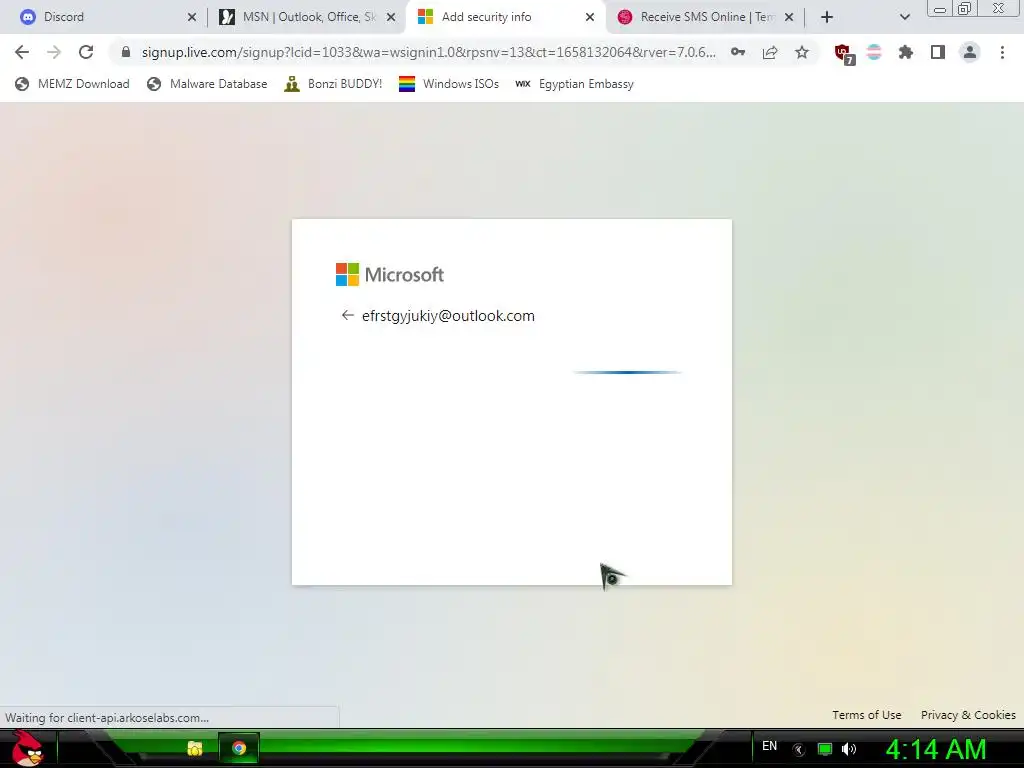This screenshot has height=768, width=1024.
Task: Click the network monitor tray icon
Action: click(x=825, y=749)
